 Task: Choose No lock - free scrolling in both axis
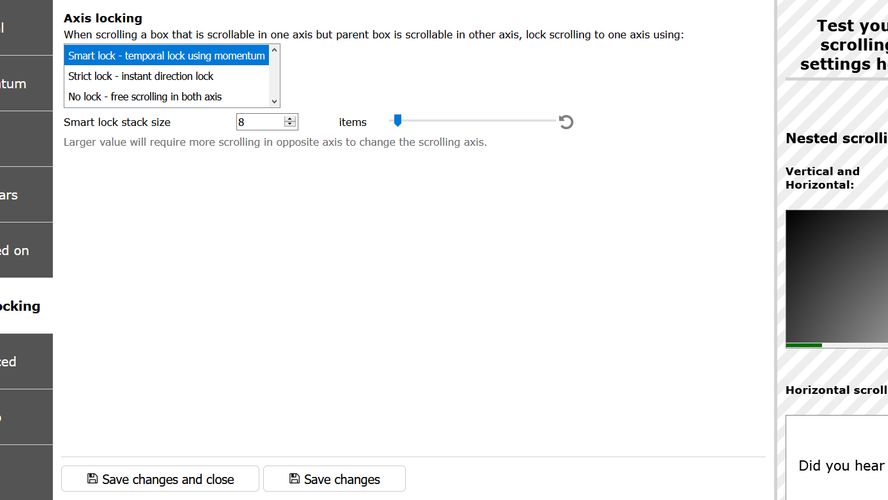[145, 97]
